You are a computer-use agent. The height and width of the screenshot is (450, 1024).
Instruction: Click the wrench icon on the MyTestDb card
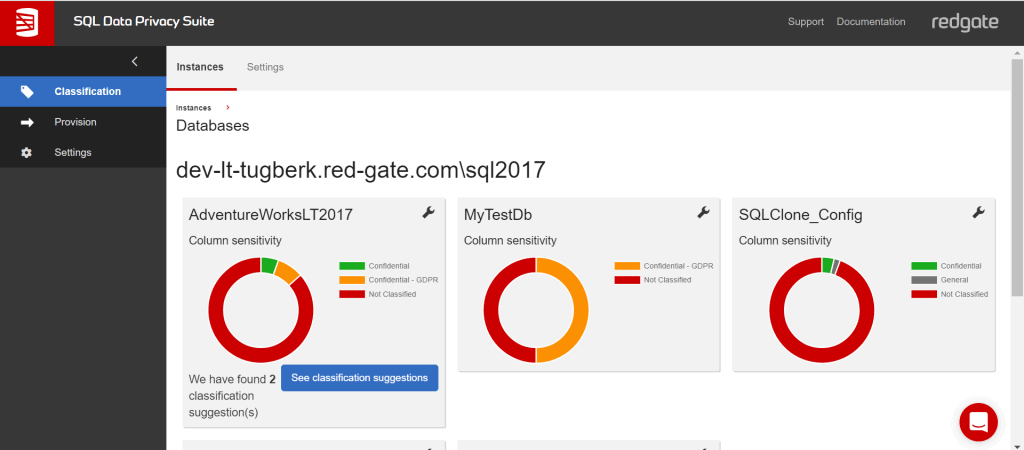coord(703,212)
